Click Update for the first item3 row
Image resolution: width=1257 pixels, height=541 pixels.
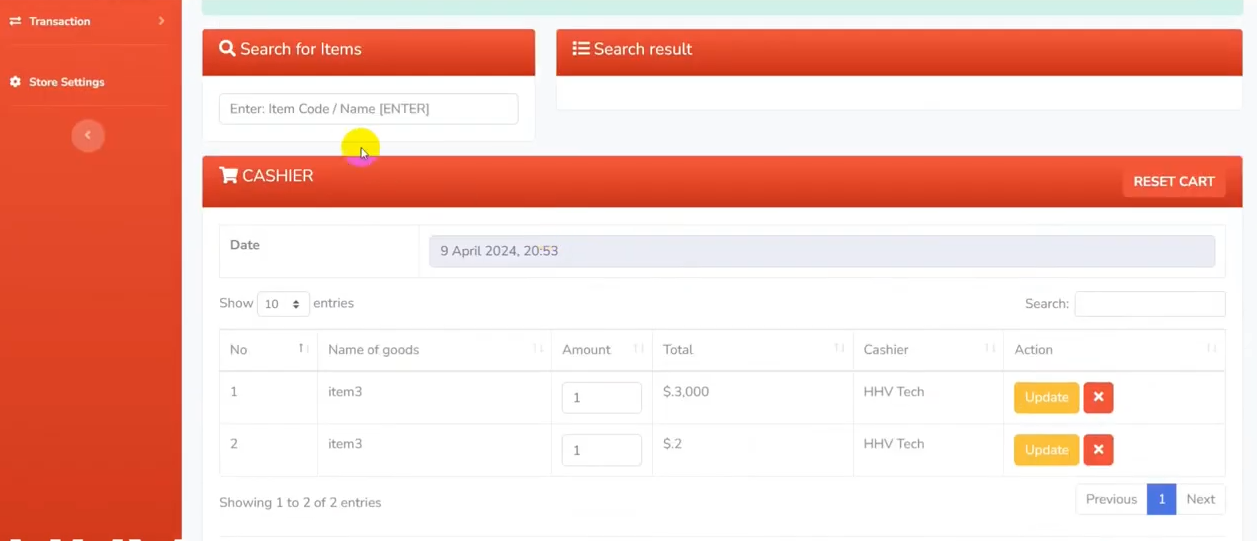tap(1046, 397)
